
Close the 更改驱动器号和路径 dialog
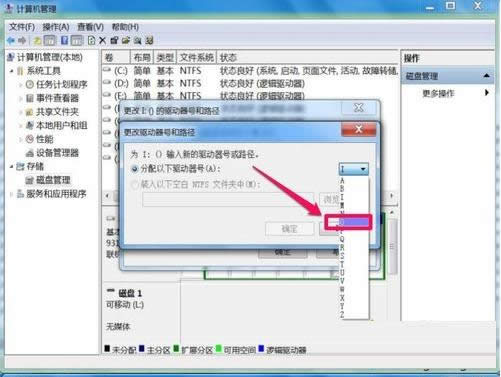point(359,129)
